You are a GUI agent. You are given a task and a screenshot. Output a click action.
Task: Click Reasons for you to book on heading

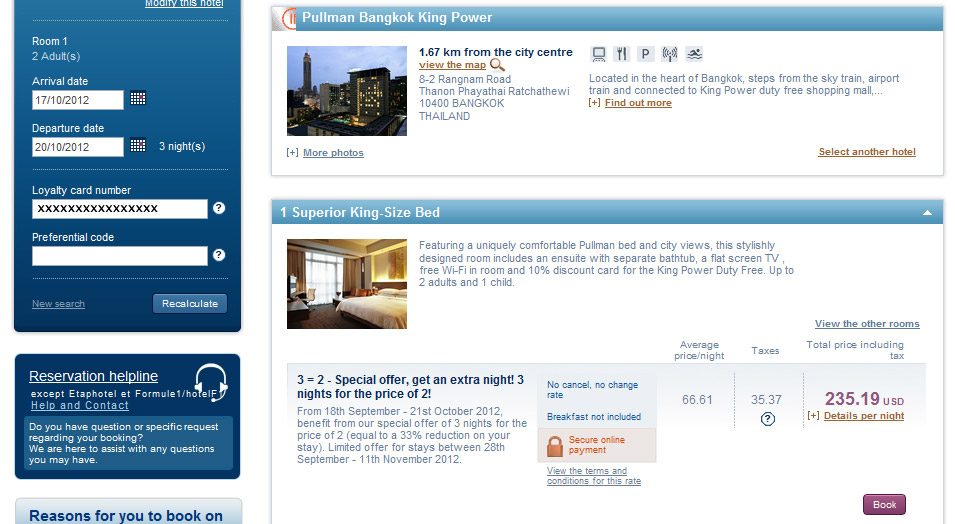(x=126, y=515)
